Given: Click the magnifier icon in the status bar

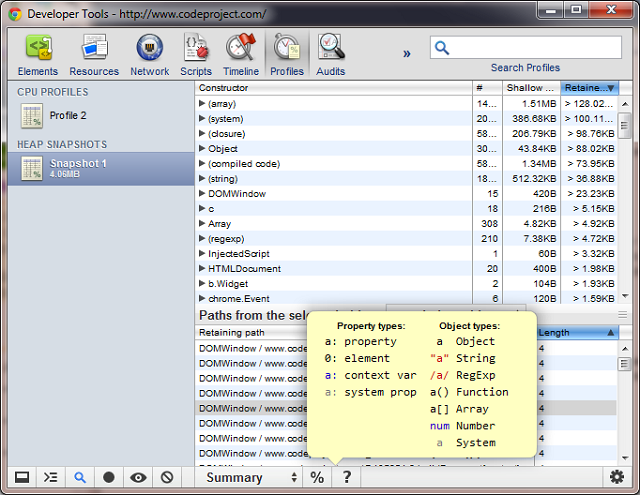Looking at the screenshot, I should (80, 477).
